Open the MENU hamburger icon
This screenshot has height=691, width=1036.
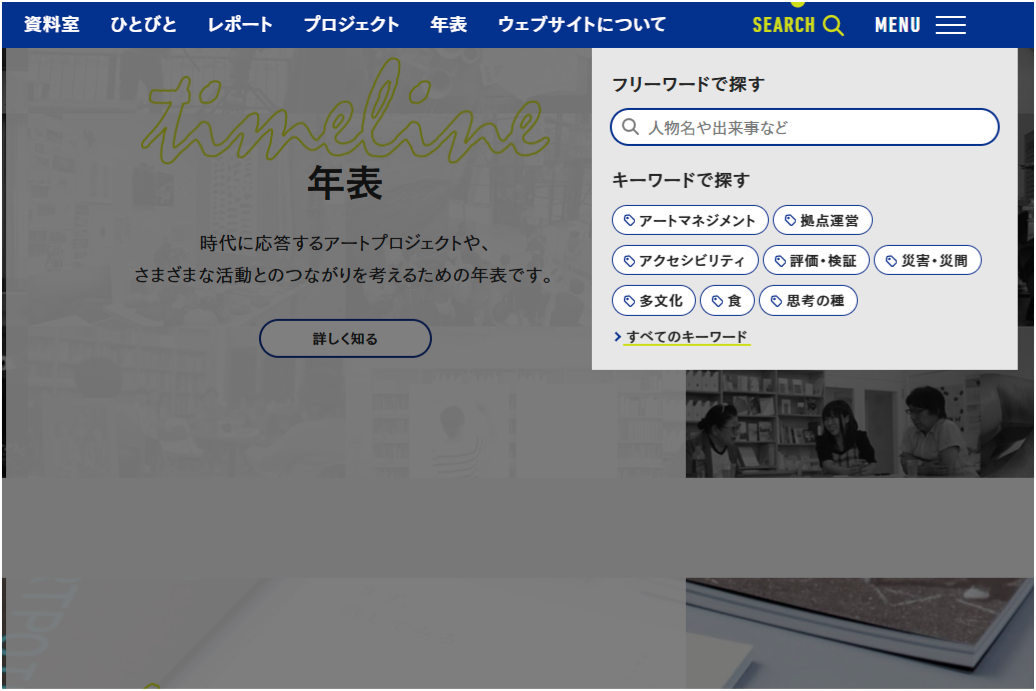[950, 26]
